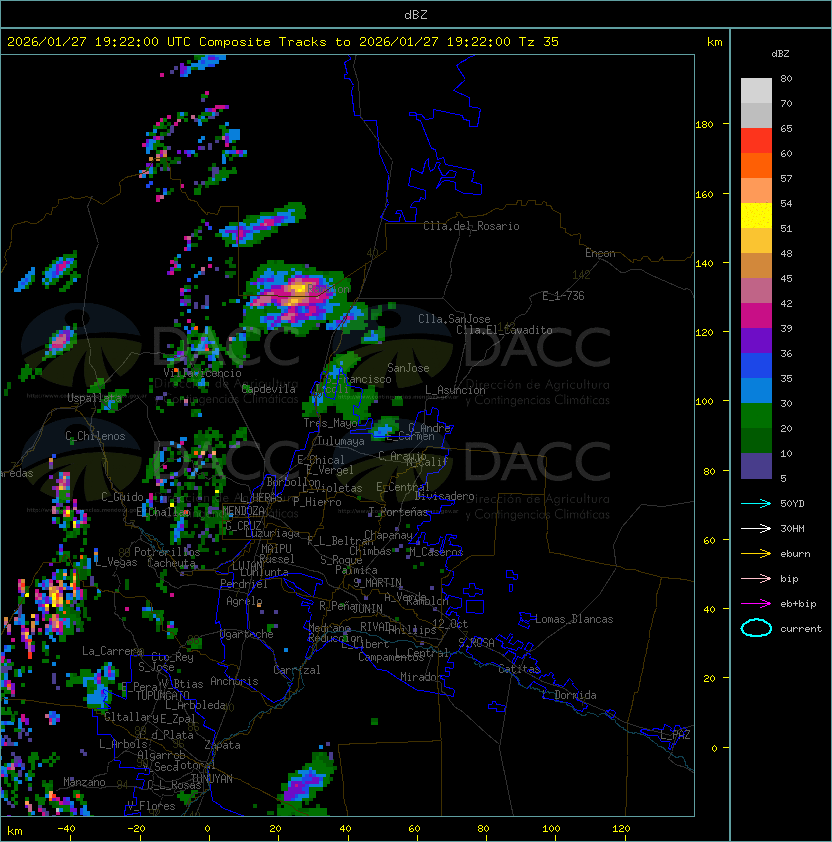Click the cyan 50YD track arrow in legend

click(x=756, y=504)
